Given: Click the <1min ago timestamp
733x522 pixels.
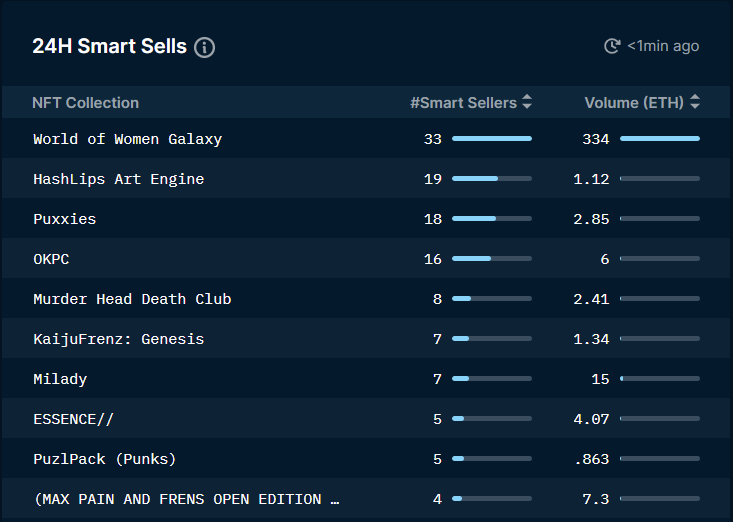Looking at the screenshot, I should [x=663, y=46].
